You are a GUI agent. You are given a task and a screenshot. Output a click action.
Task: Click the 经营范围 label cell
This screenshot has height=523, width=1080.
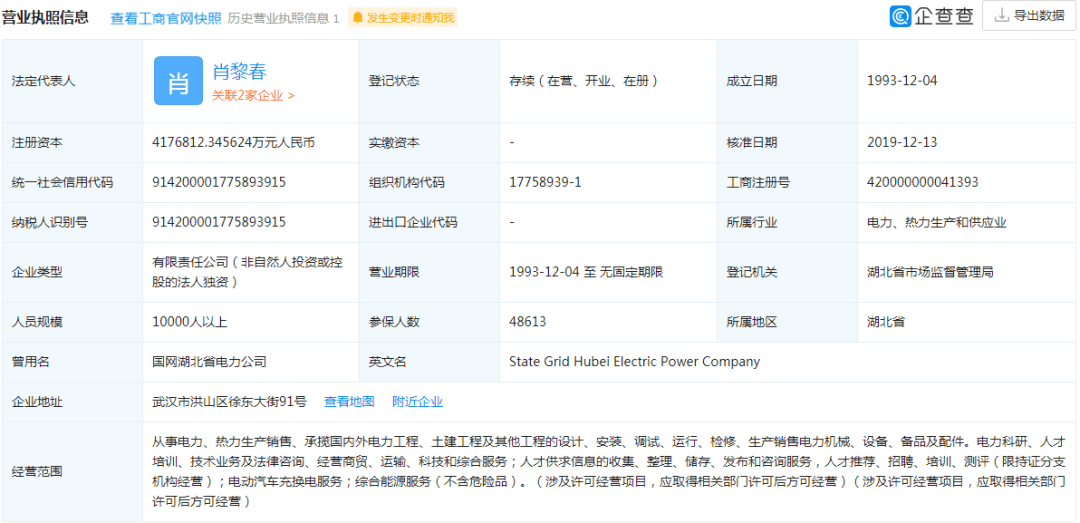pyautogui.click(x=72, y=471)
